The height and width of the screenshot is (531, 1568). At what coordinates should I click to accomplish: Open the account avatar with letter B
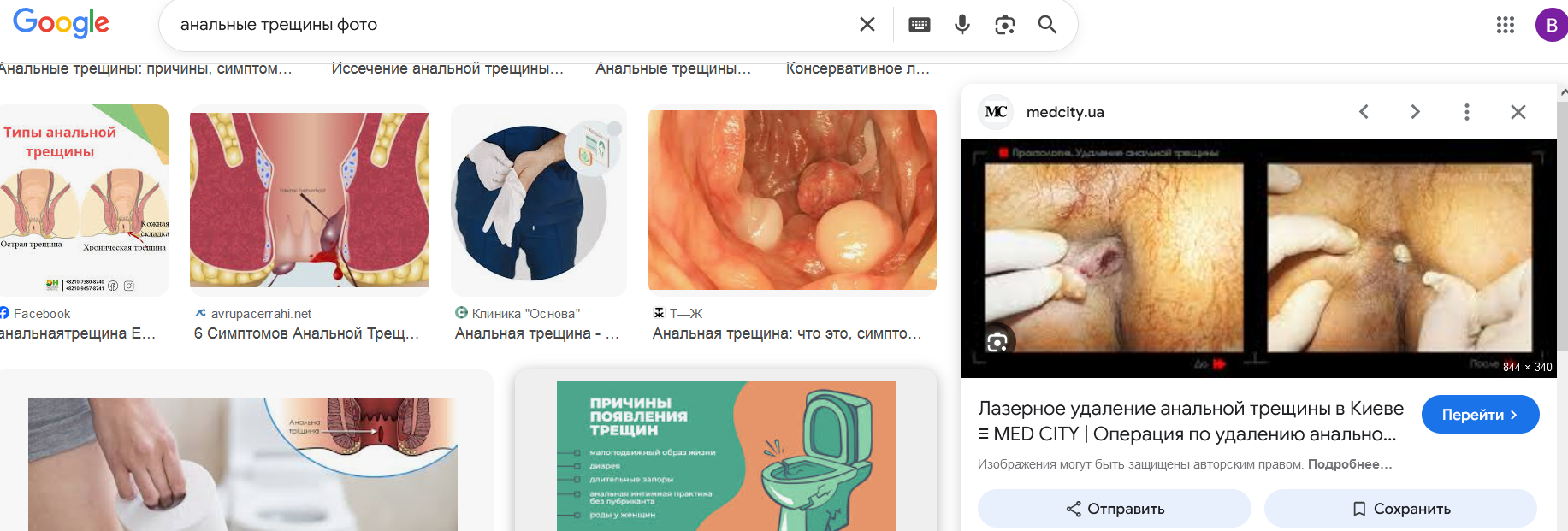1551,25
